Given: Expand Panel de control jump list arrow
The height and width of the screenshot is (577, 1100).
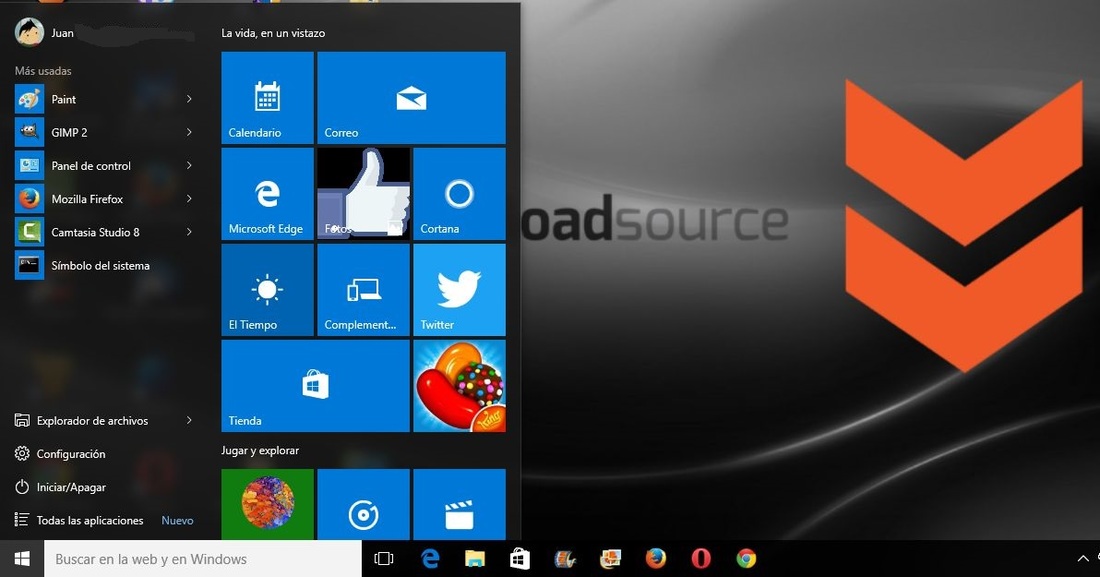Looking at the screenshot, I should [189, 166].
